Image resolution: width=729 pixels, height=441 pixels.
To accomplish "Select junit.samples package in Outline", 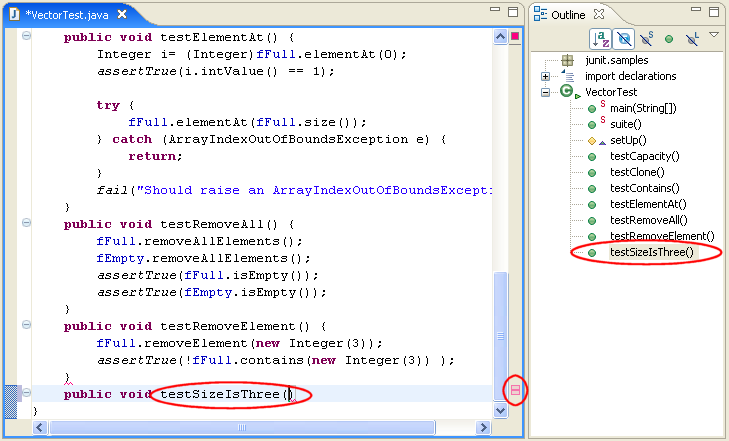I will click(616, 60).
